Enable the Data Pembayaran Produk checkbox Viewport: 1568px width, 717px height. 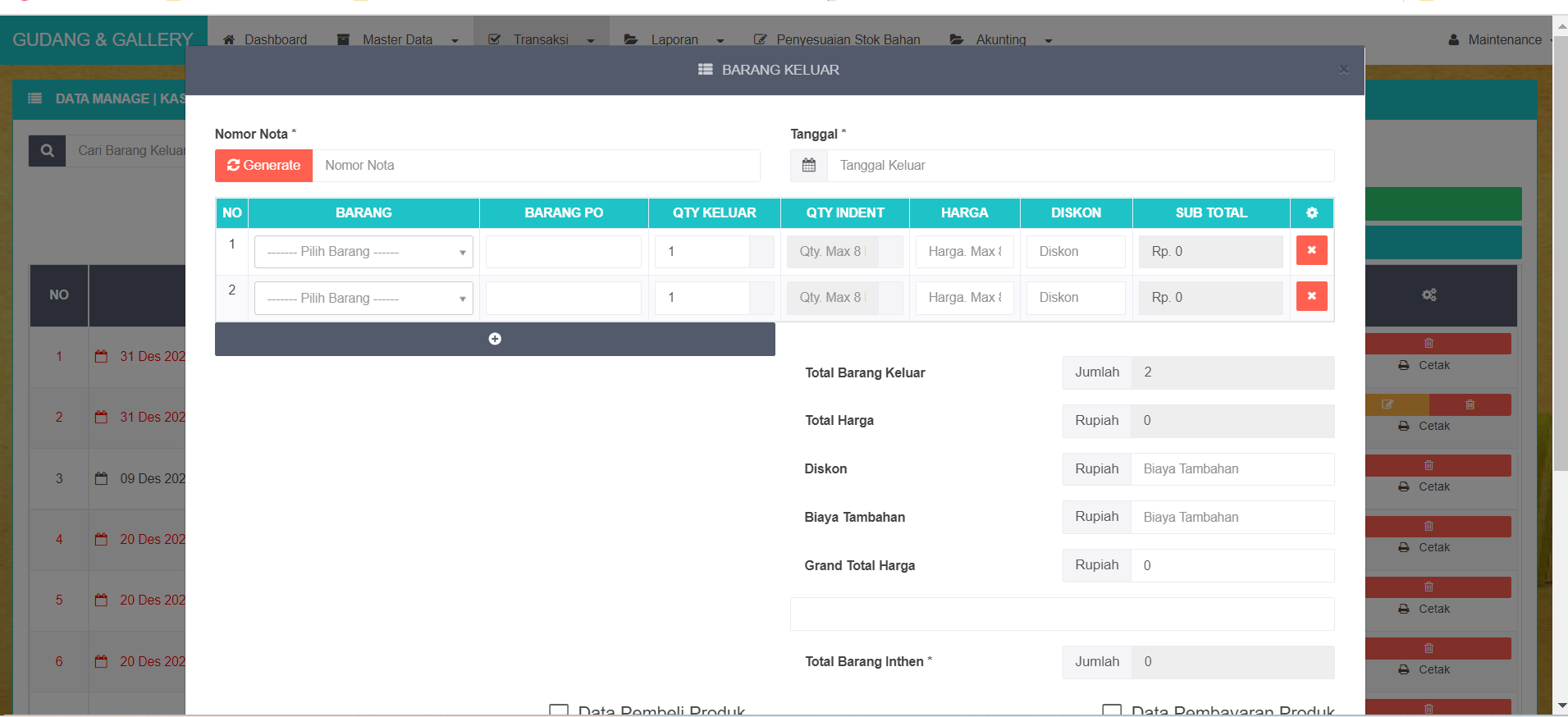(1112, 710)
